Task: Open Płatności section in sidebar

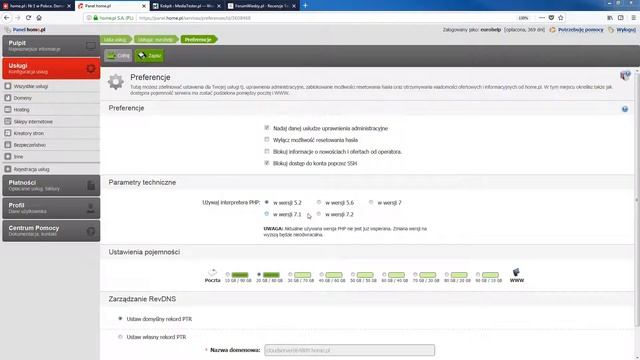Action: (51, 186)
